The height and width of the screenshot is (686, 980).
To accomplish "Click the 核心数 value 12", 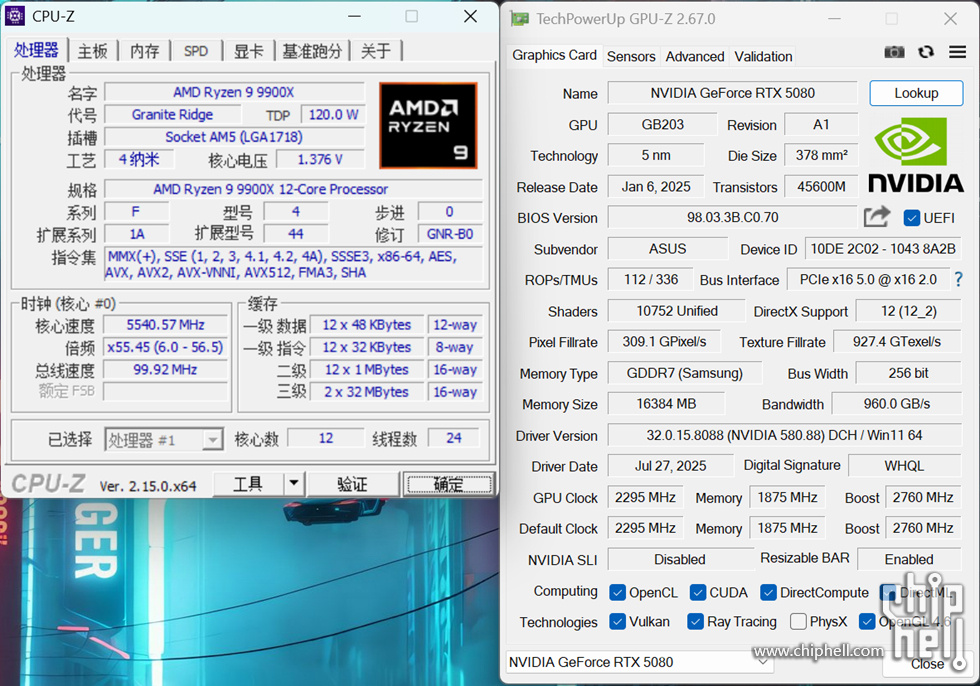I will click(326, 439).
